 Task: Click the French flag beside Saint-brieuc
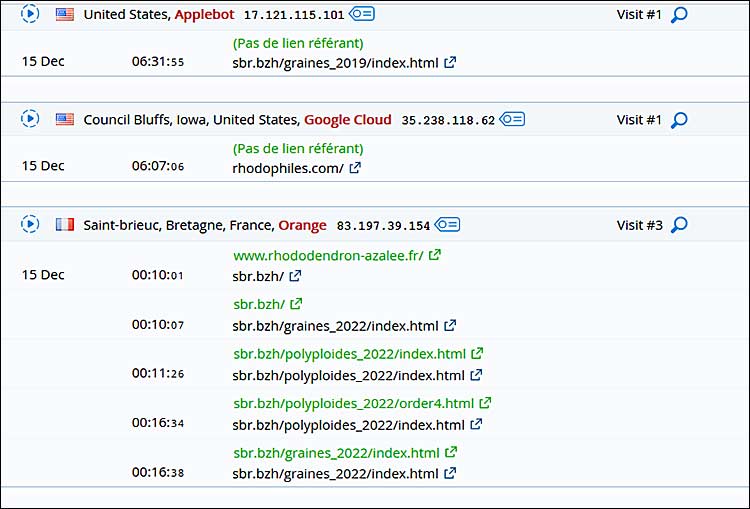coord(65,225)
